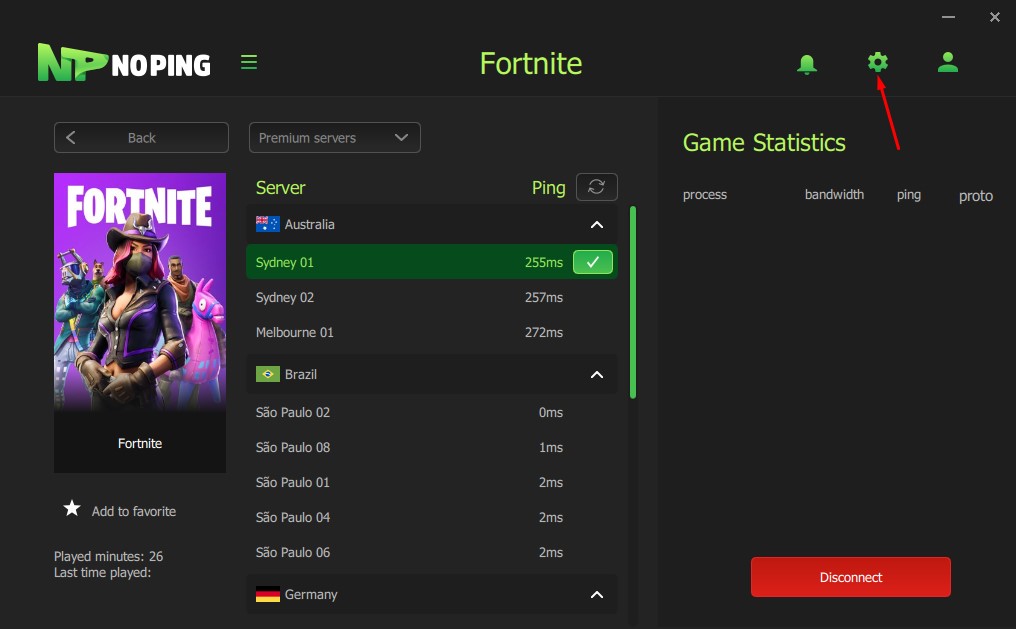The width and height of the screenshot is (1016, 629).
Task: Minimize the NoPing window
Action: [x=948, y=17]
